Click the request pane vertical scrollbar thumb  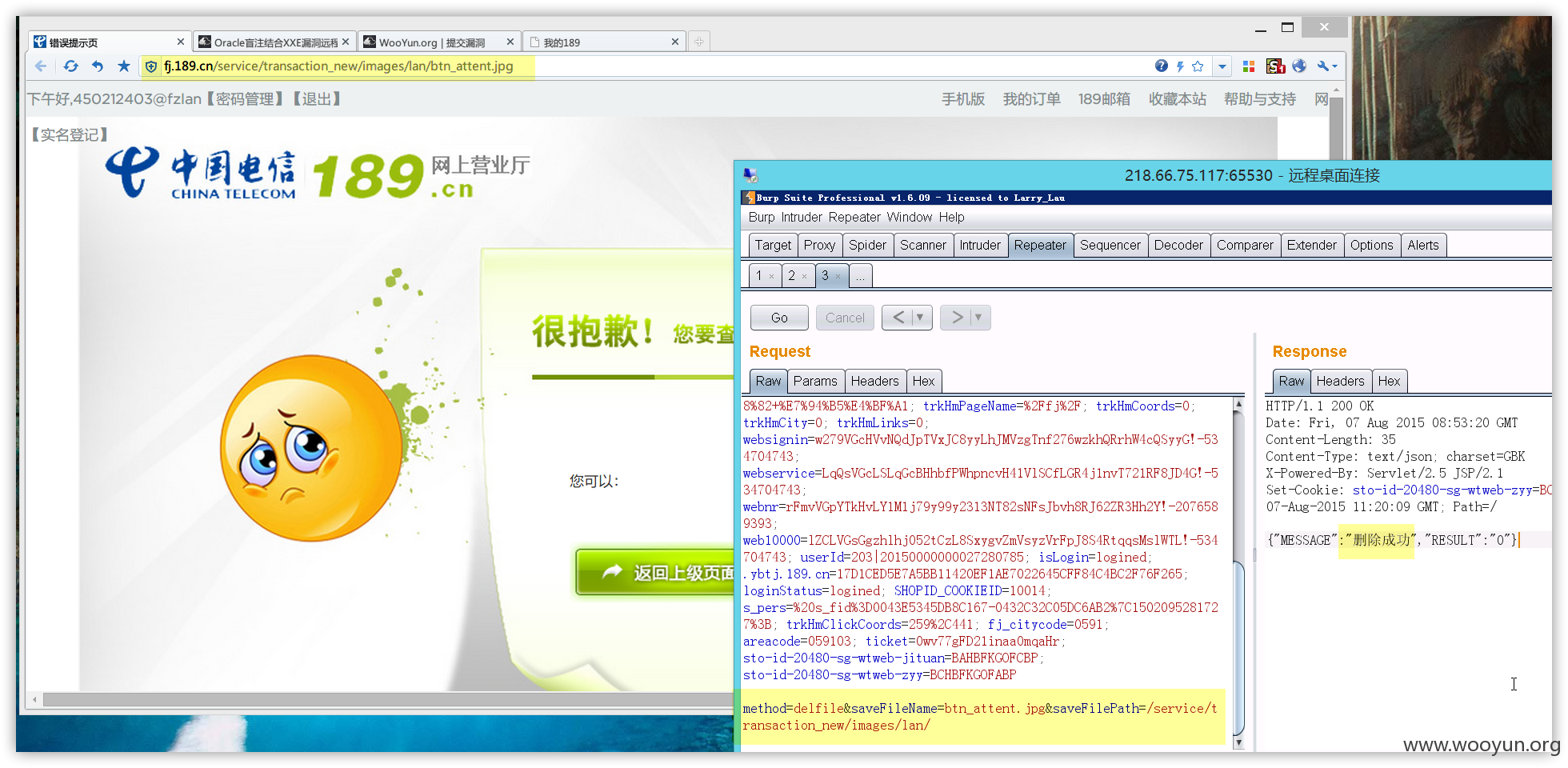coord(1238,648)
